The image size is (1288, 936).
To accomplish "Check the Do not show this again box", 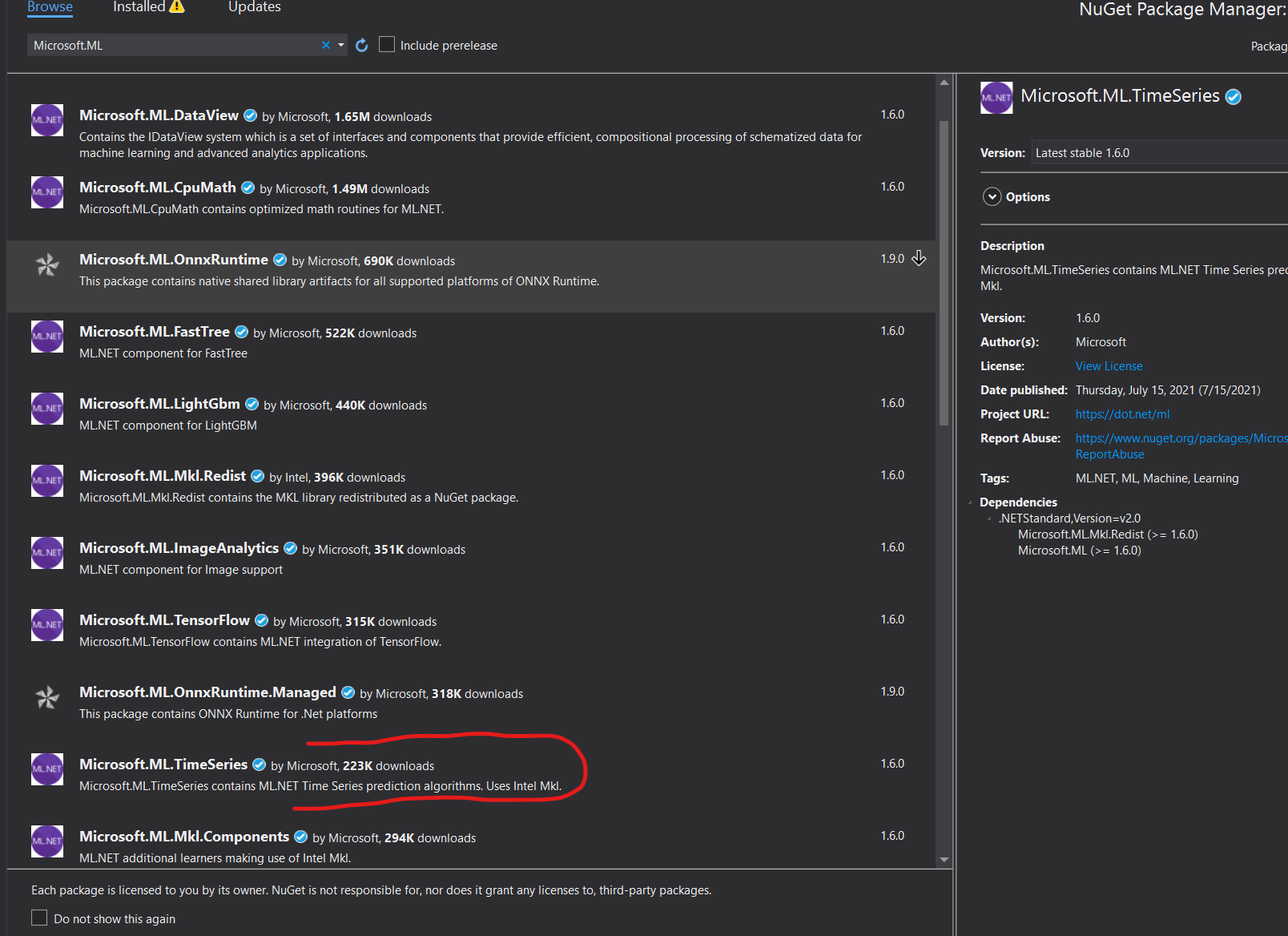I will (x=39, y=918).
